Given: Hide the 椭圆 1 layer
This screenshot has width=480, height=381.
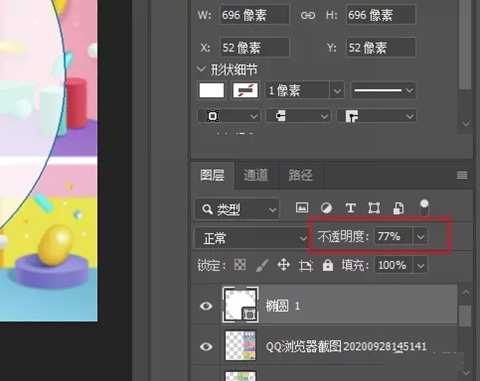Looking at the screenshot, I should [206, 306].
